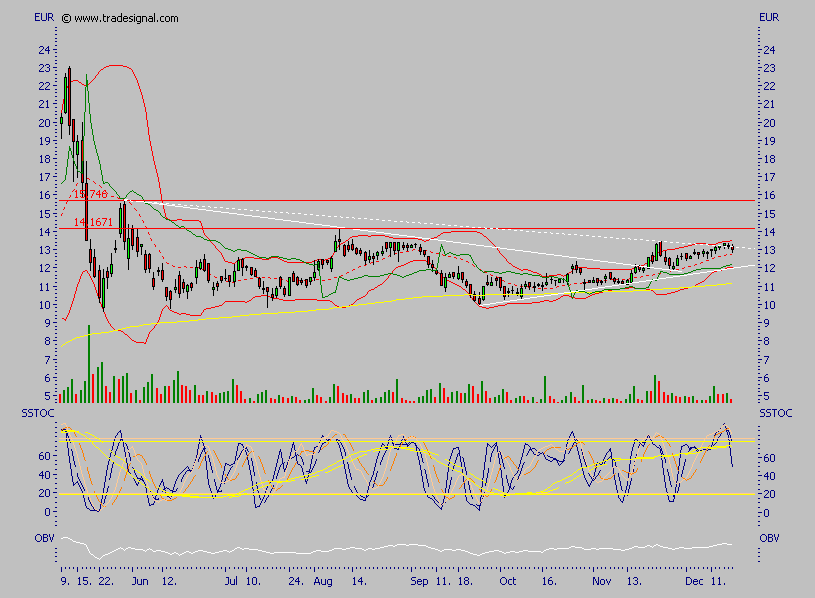This screenshot has height=598, width=815.
Task: Select the Jun date on the time axis
Action: 139,580
